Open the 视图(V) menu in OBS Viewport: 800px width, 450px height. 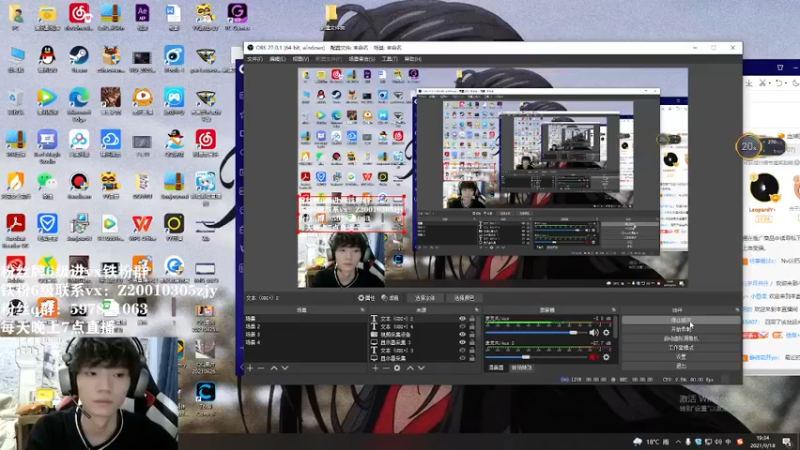click(x=301, y=59)
